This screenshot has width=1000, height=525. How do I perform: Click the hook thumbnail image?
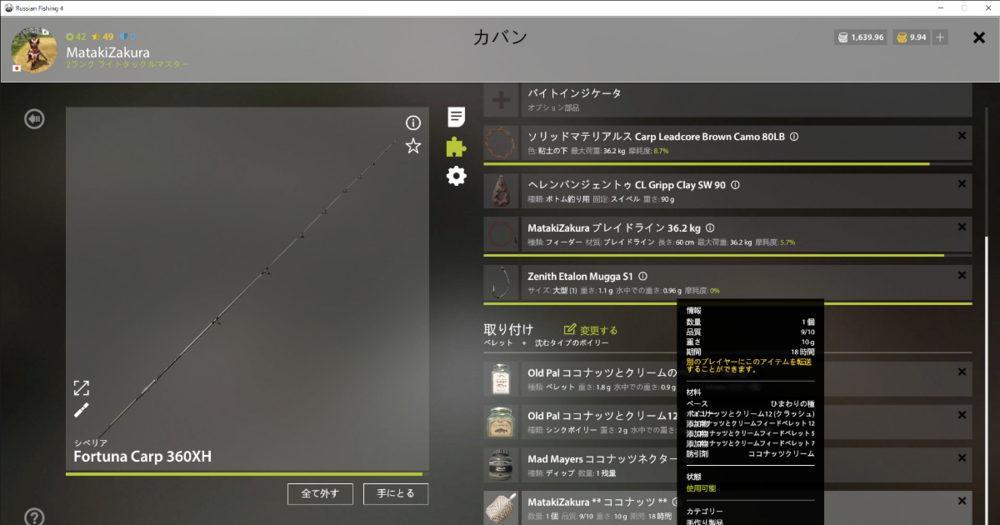pyautogui.click(x=501, y=283)
